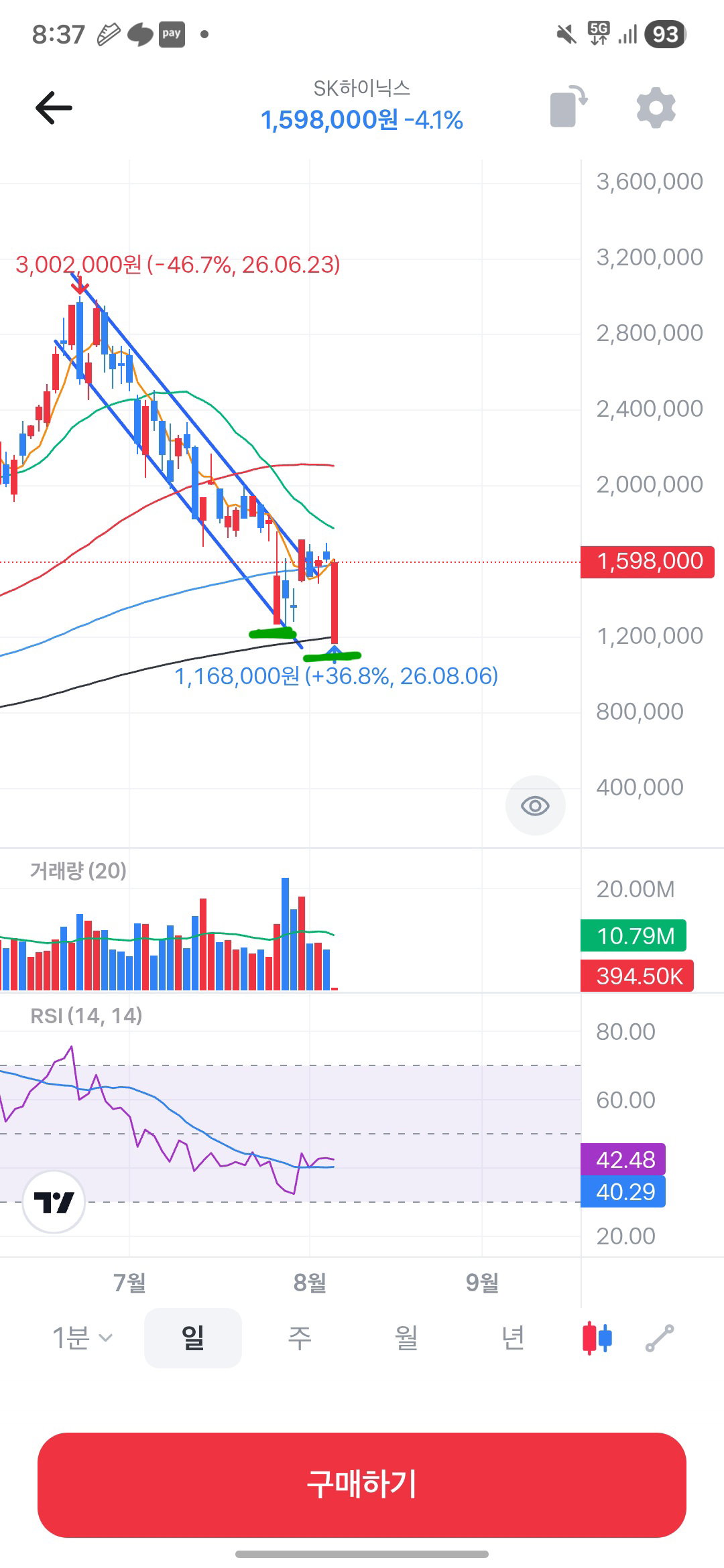Tap the red 394.50K volume tag

(x=637, y=976)
